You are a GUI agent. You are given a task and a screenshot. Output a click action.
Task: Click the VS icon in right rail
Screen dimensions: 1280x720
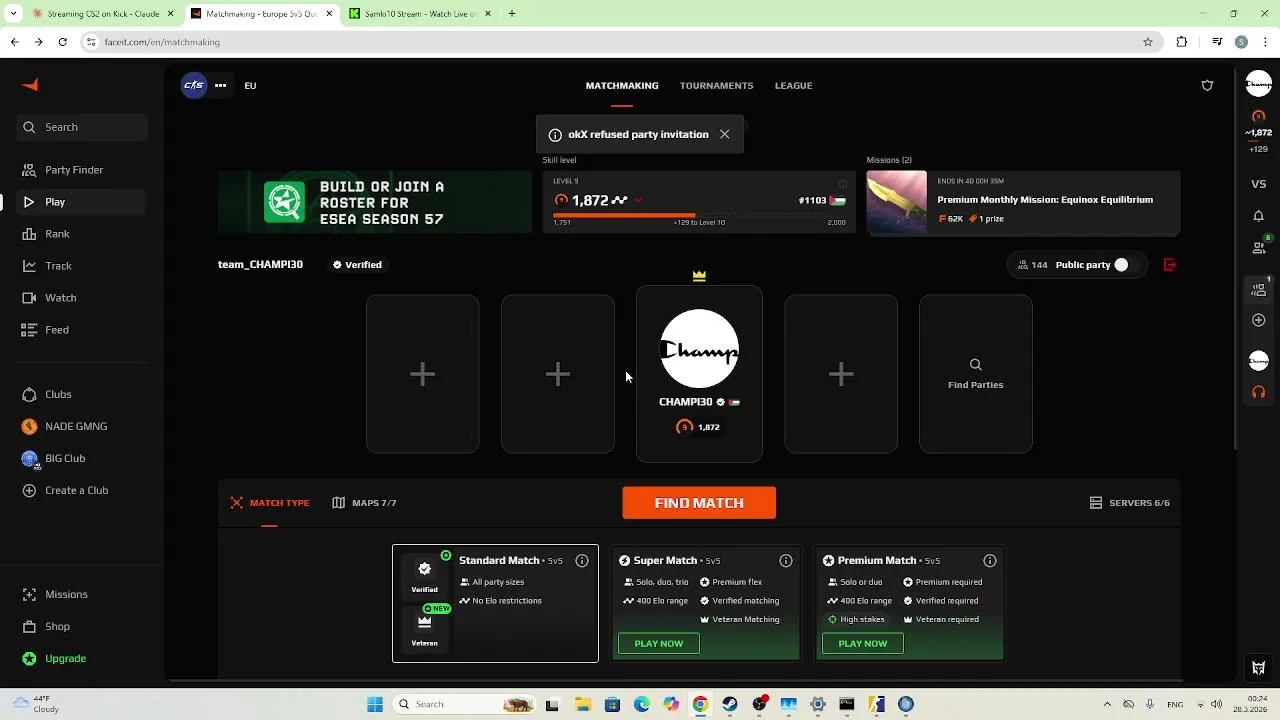coord(1259,184)
